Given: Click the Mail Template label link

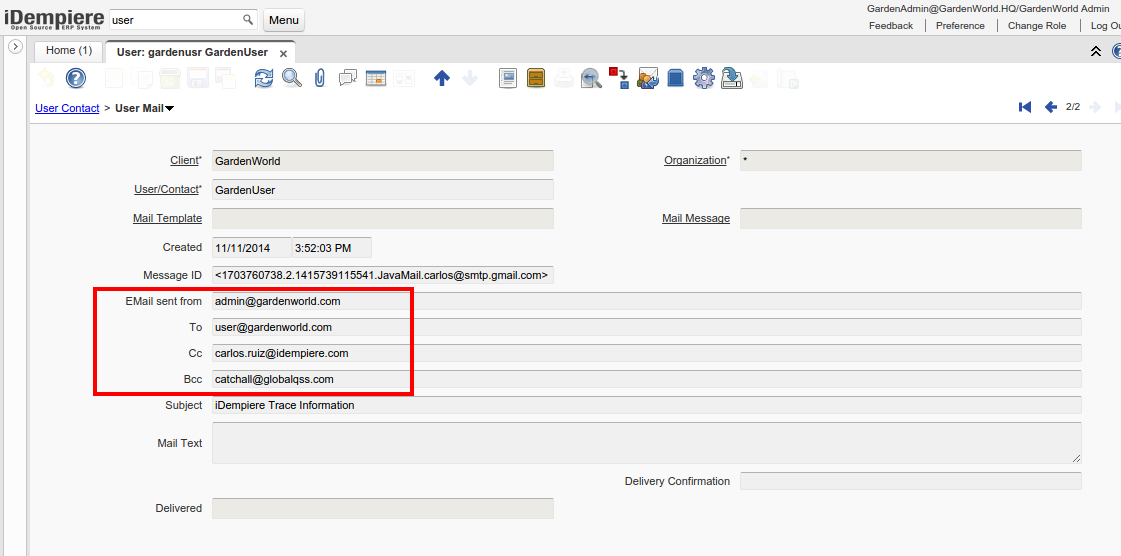Looking at the screenshot, I should [167, 218].
